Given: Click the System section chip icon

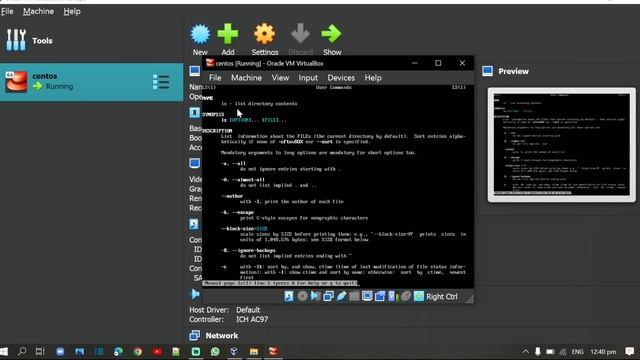Looking at the screenshot, I should (x=195, y=112).
